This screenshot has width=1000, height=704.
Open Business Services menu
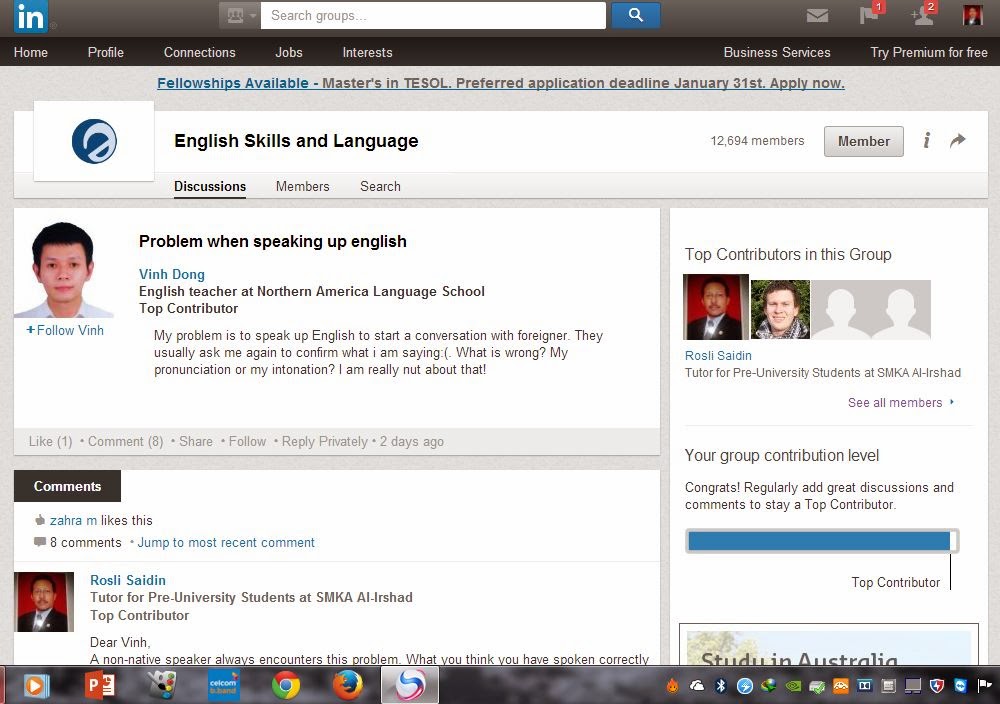click(x=777, y=52)
